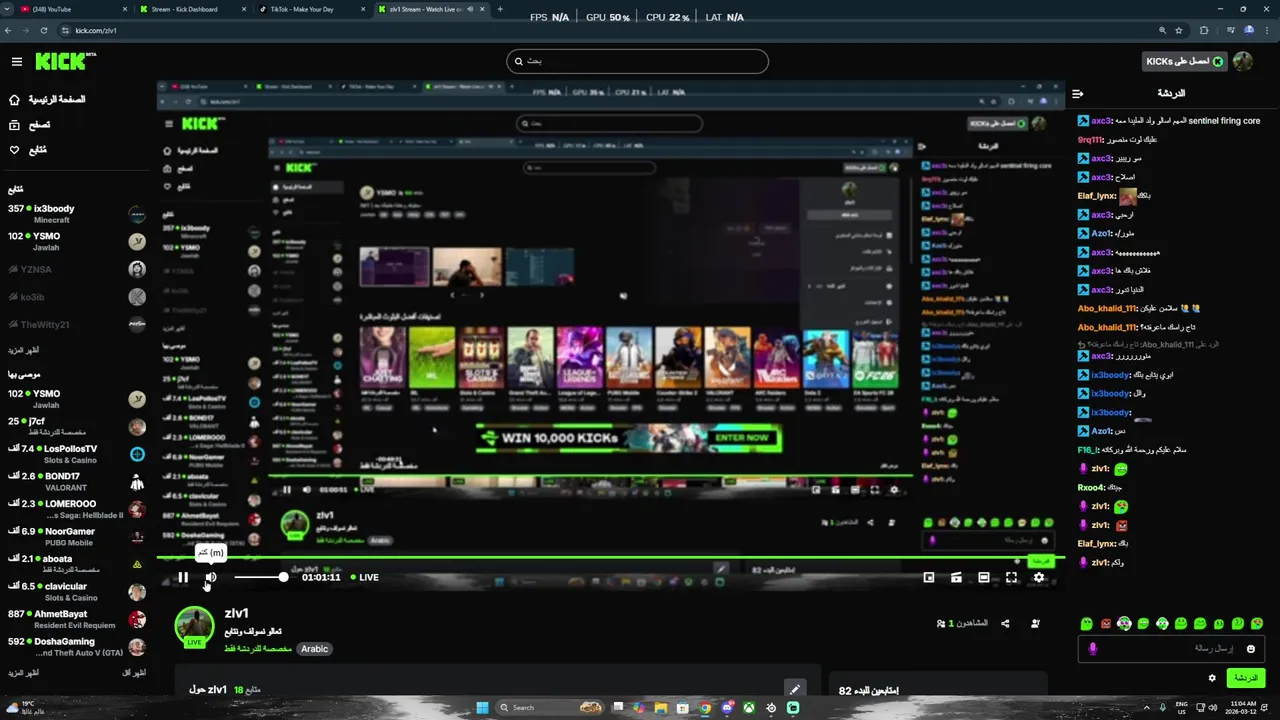Click username Rxoo4 in chat
The height and width of the screenshot is (720, 1280).
click(x=1090, y=487)
